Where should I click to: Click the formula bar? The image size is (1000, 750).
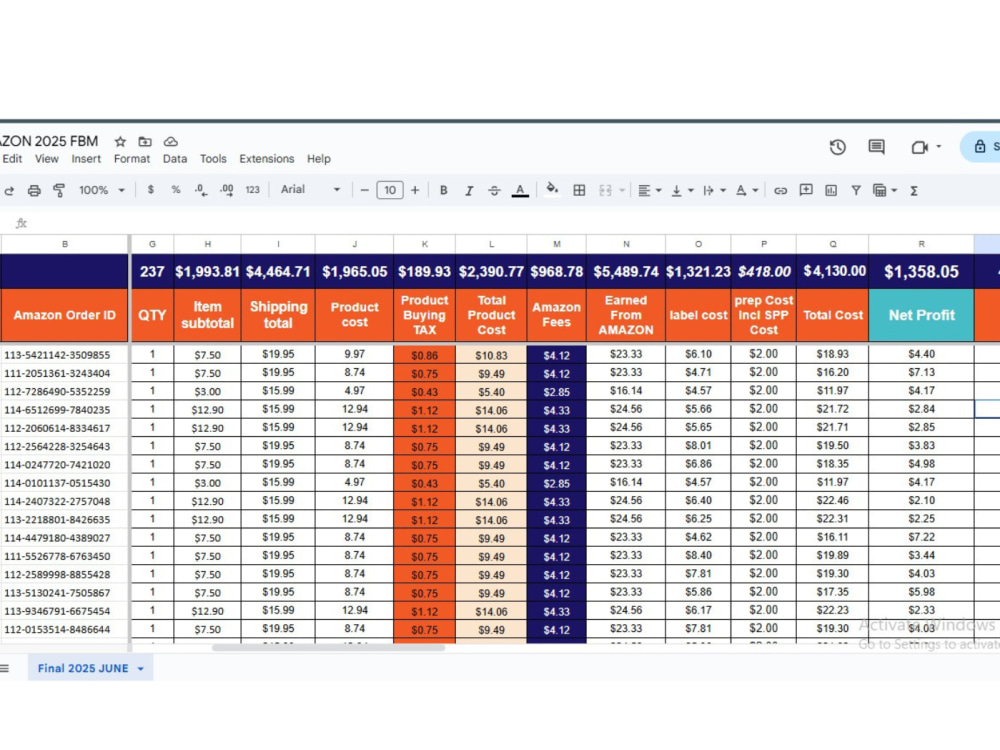click(510, 223)
